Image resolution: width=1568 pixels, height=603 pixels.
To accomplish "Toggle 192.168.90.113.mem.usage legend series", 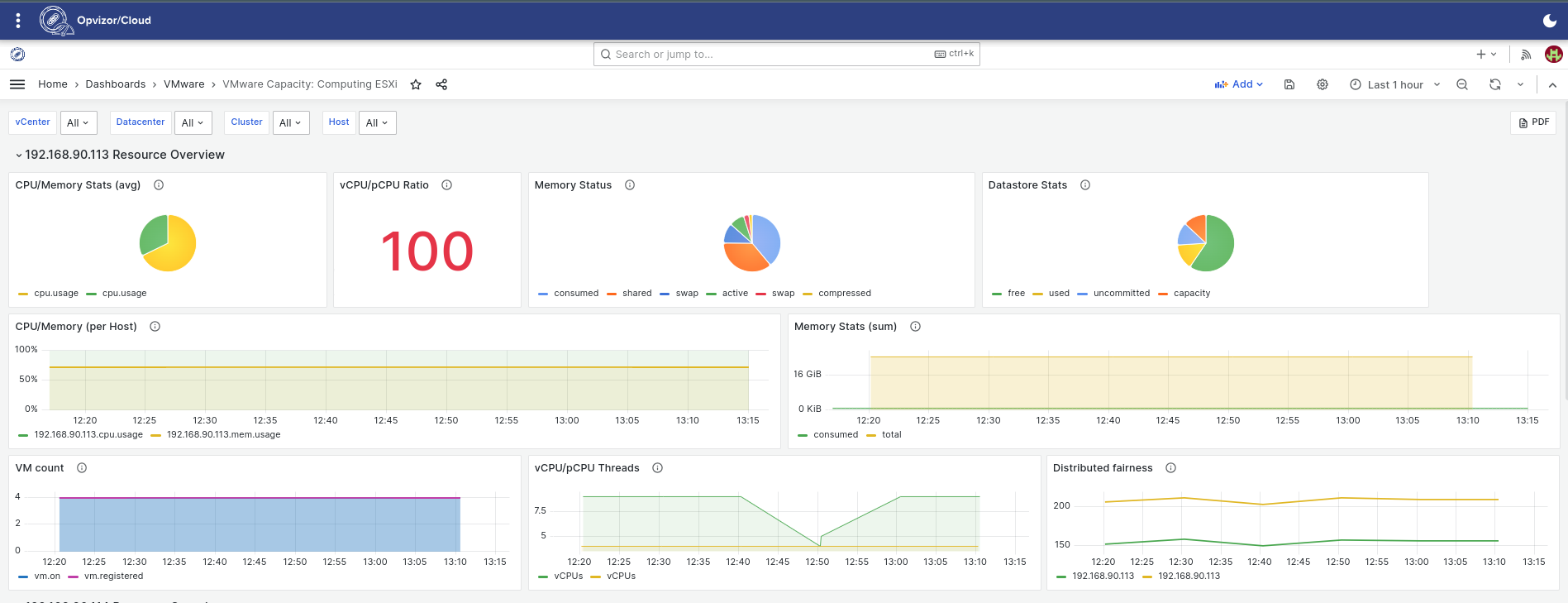I will 223,435.
